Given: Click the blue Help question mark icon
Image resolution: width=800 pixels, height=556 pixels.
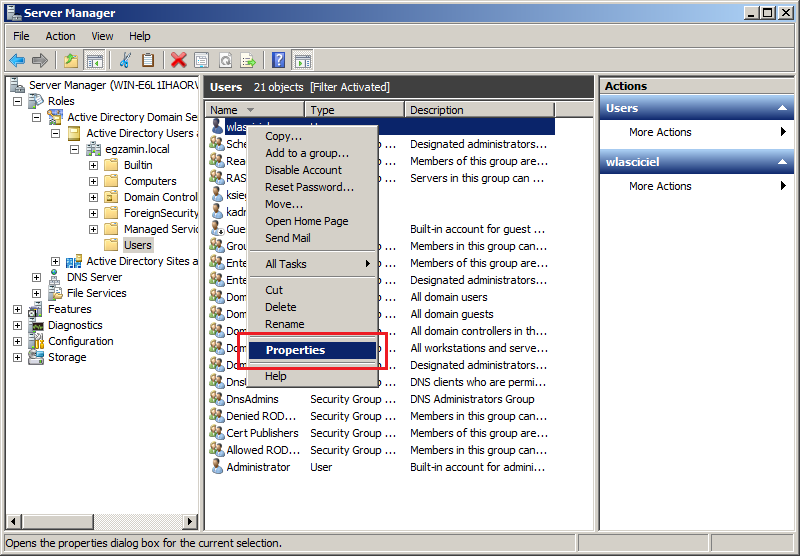Looking at the screenshot, I should tap(279, 61).
